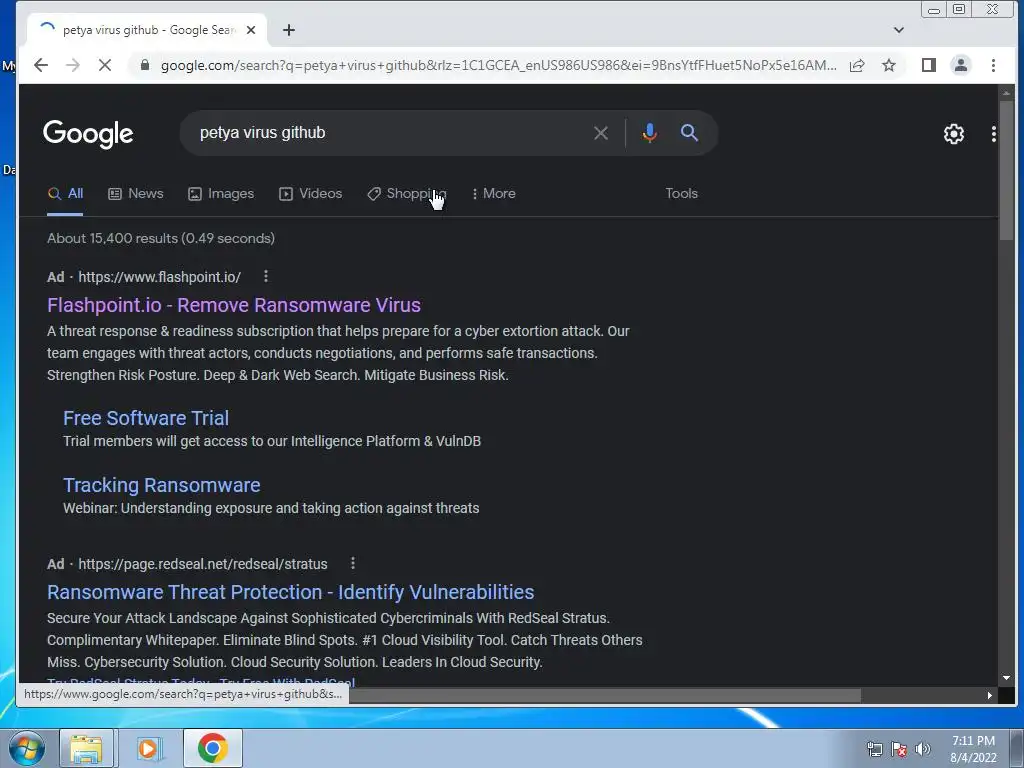Open search Tools options
The height and width of the screenshot is (768, 1024).
(681, 194)
